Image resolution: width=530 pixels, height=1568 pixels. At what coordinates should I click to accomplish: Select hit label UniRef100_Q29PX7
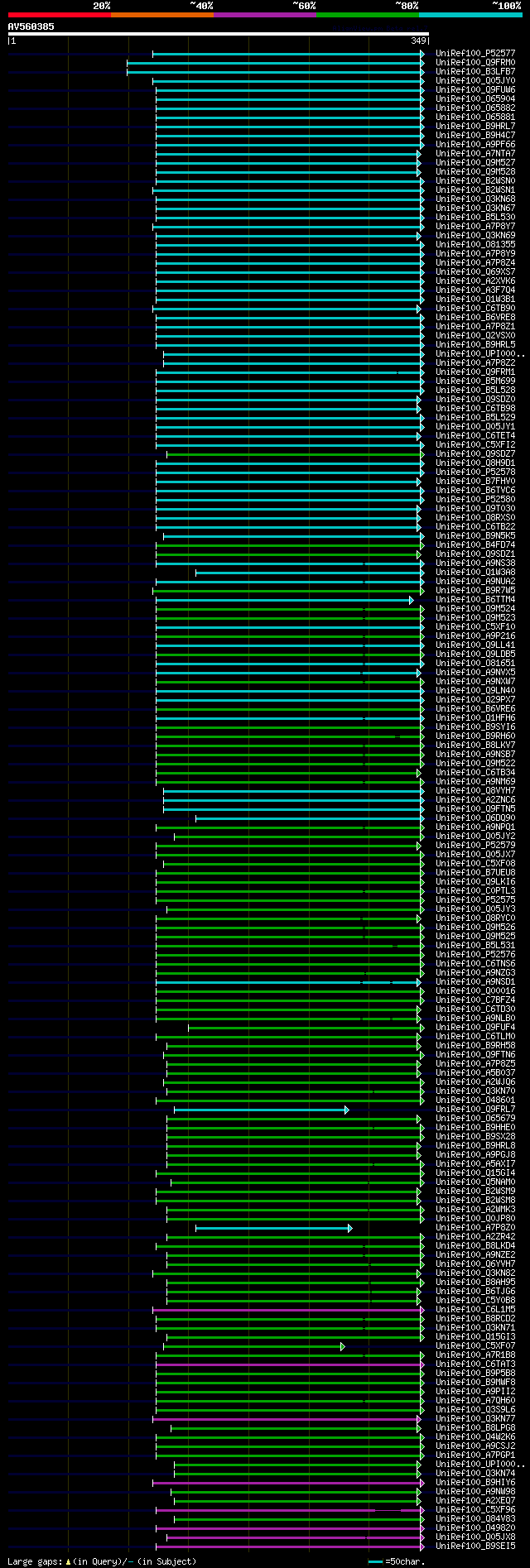(475, 699)
